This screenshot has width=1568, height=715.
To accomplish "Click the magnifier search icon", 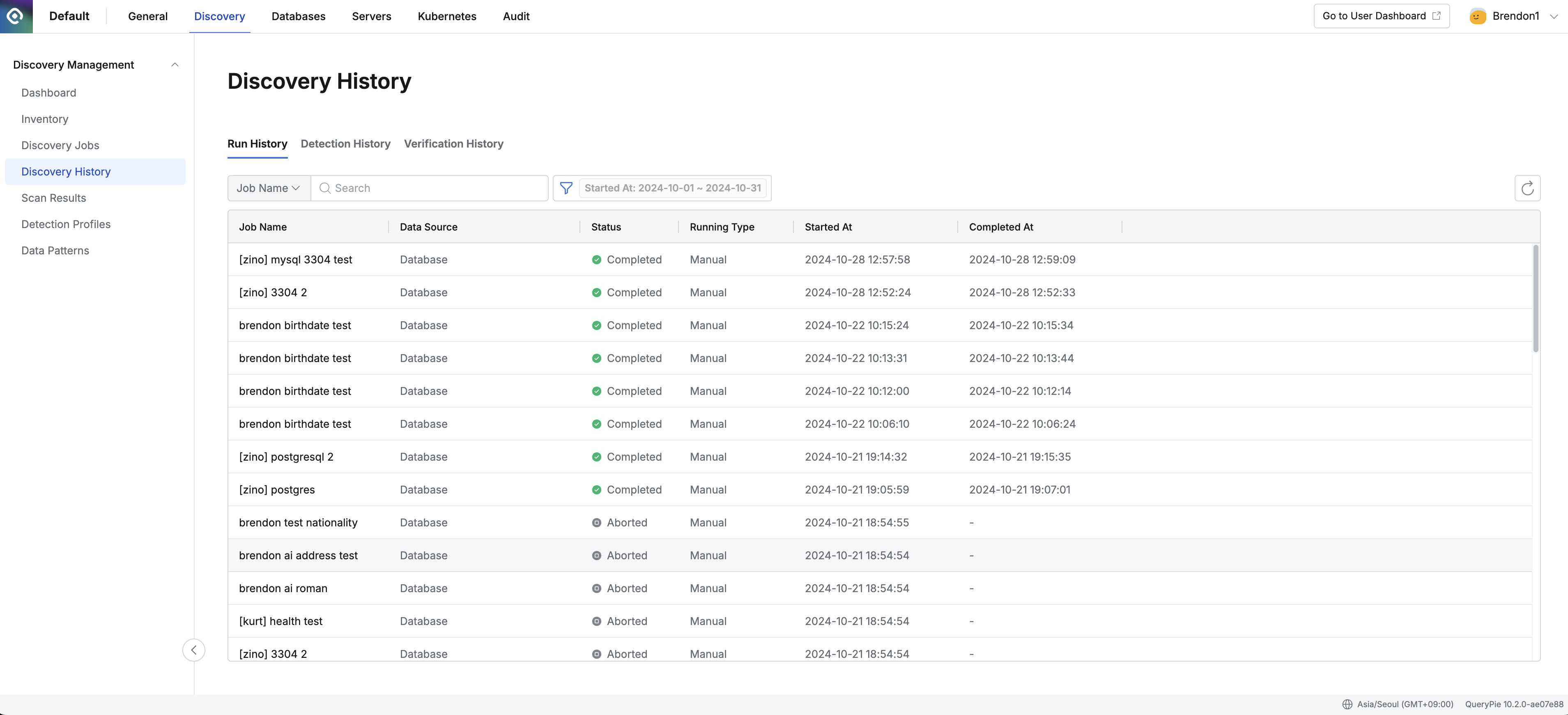I will click(325, 188).
